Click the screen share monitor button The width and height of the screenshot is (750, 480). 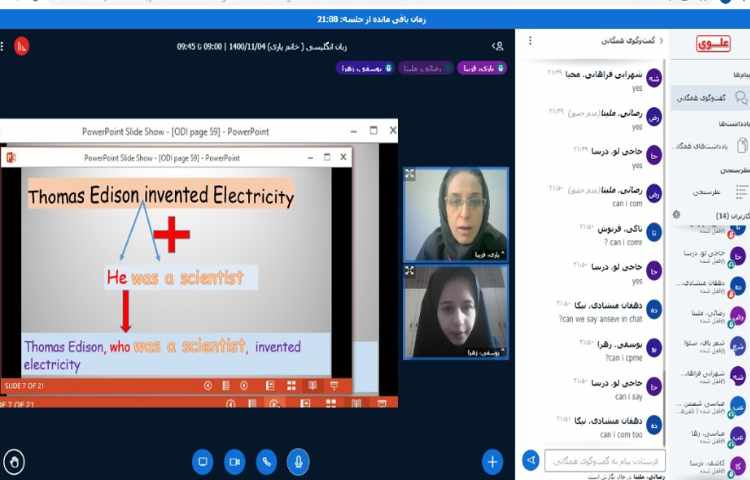click(x=202, y=461)
